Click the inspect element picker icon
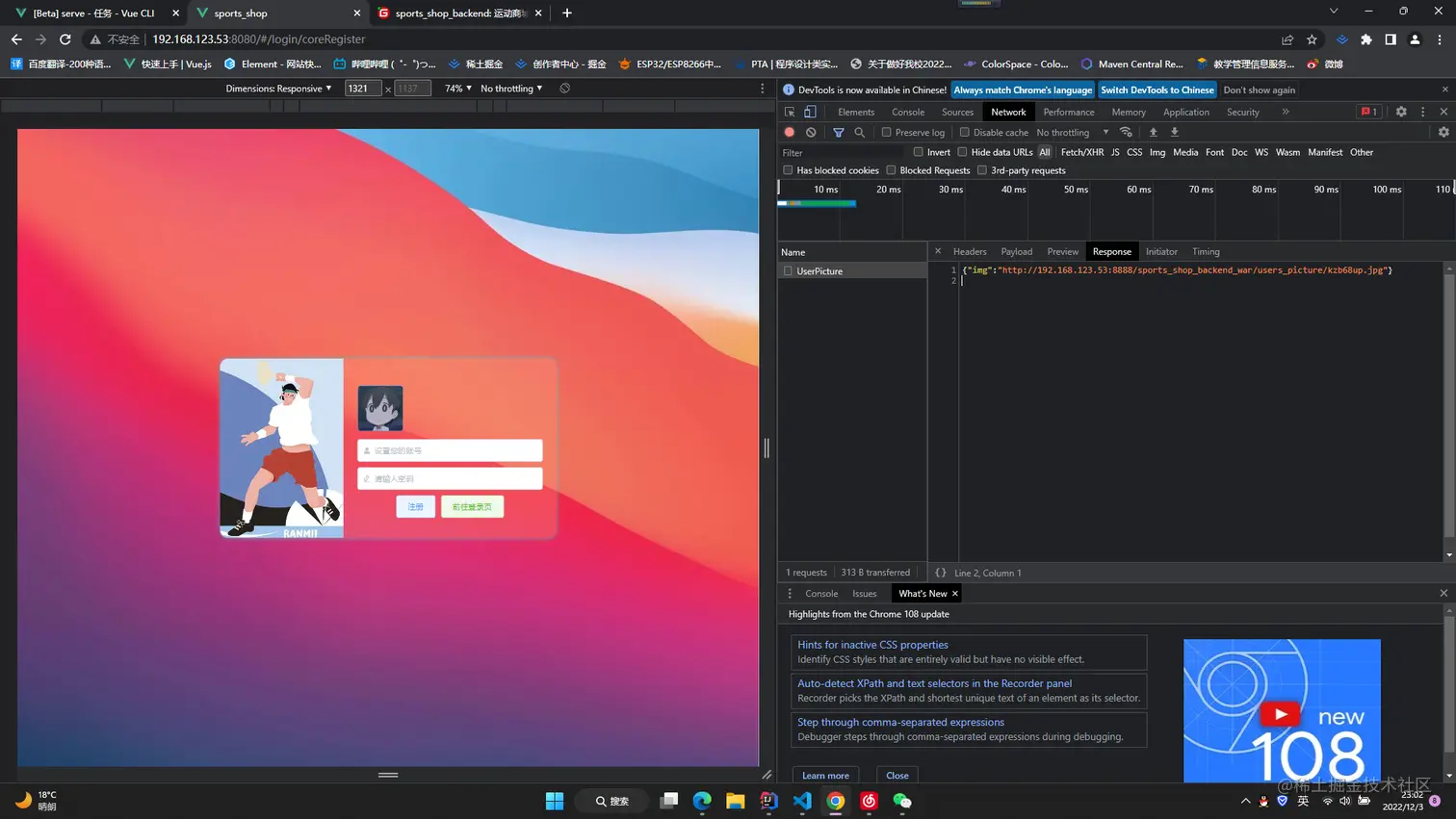1456x819 pixels. pos(790,112)
